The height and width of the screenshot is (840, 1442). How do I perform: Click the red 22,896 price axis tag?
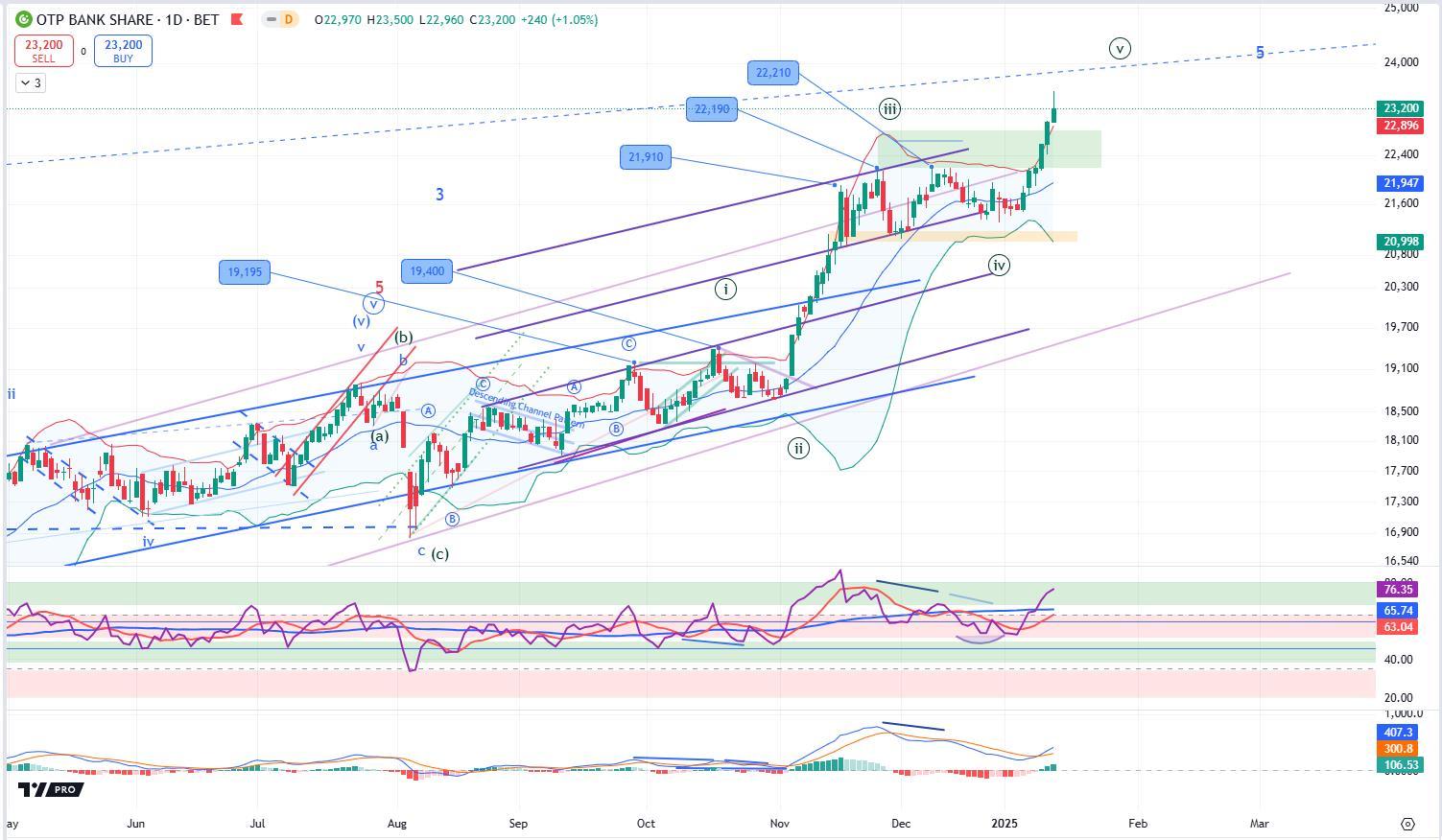coord(1401,126)
